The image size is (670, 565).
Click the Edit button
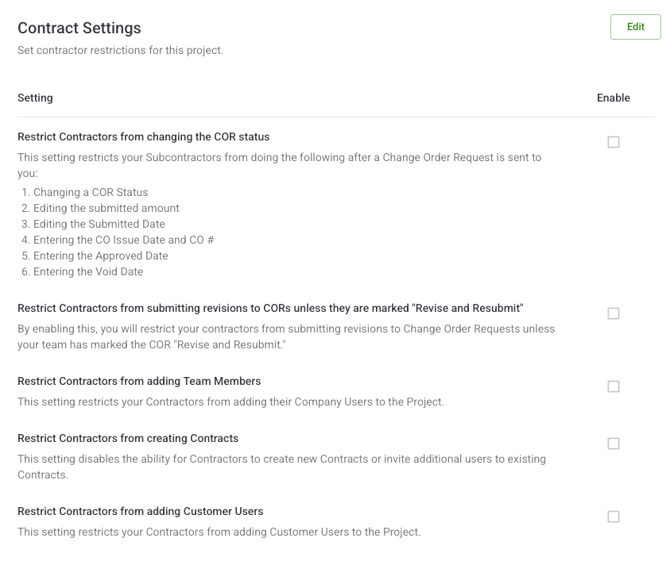[x=635, y=27]
